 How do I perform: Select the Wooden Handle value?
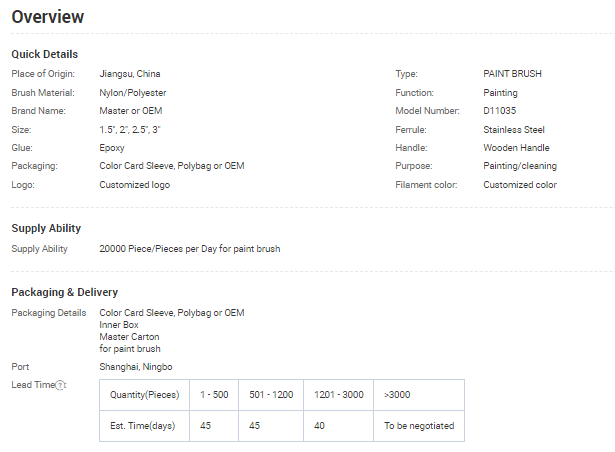click(x=518, y=148)
